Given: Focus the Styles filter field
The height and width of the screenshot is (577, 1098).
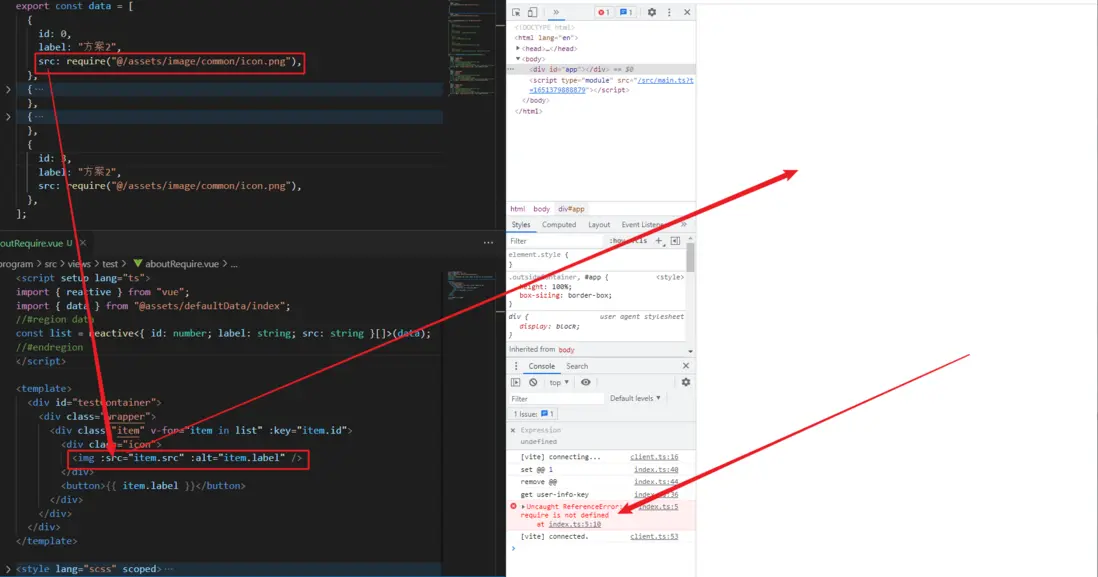Looking at the screenshot, I should click(555, 241).
